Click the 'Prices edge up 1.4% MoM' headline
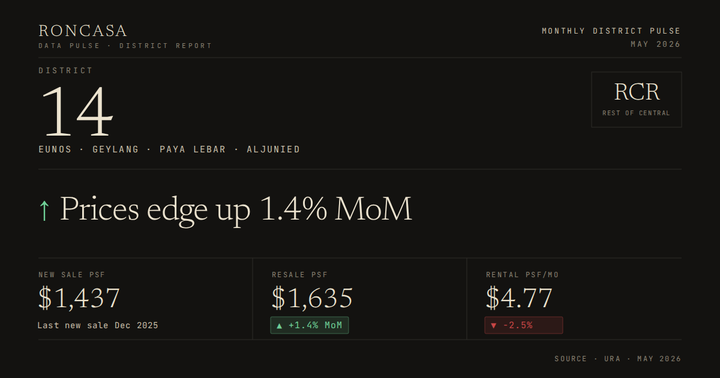The width and height of the screenshot is (720, 378). coord(236,209)
